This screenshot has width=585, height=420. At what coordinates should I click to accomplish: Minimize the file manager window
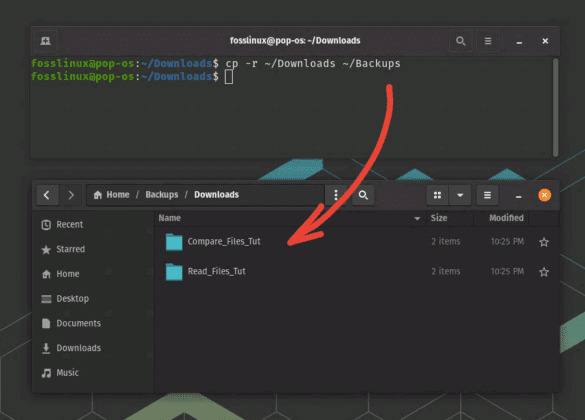(519, 195)
